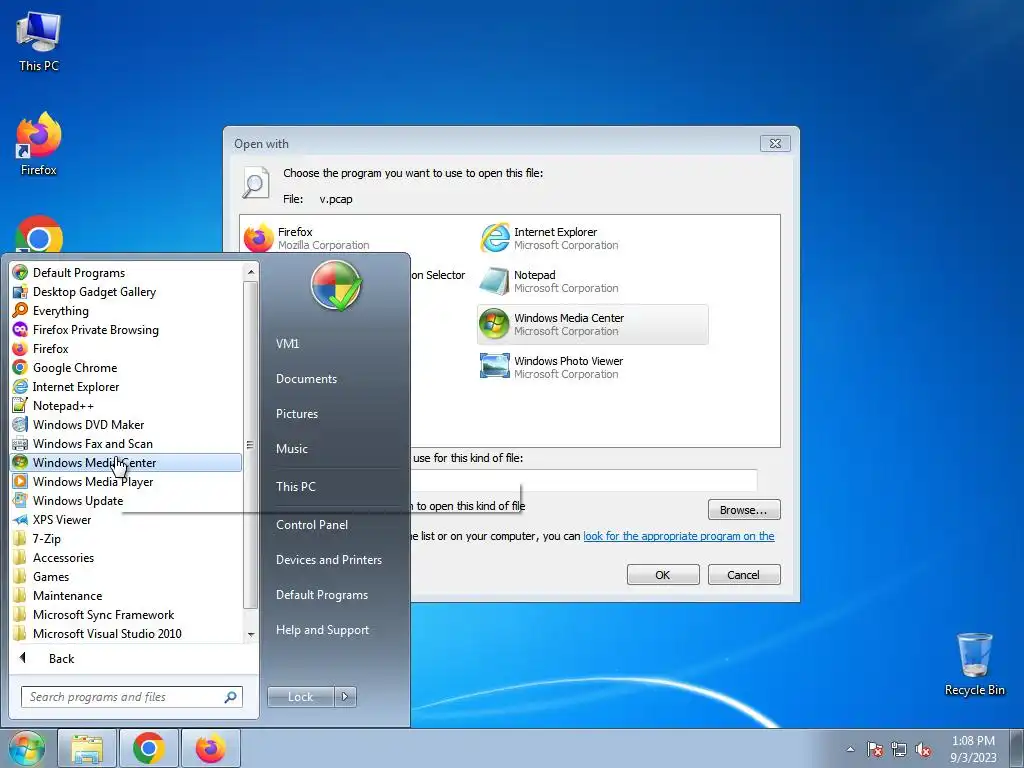Open Chrome from the taskbar
Image resolution: width=1024 pixels, height=768 pixels.
pos(149,748)
